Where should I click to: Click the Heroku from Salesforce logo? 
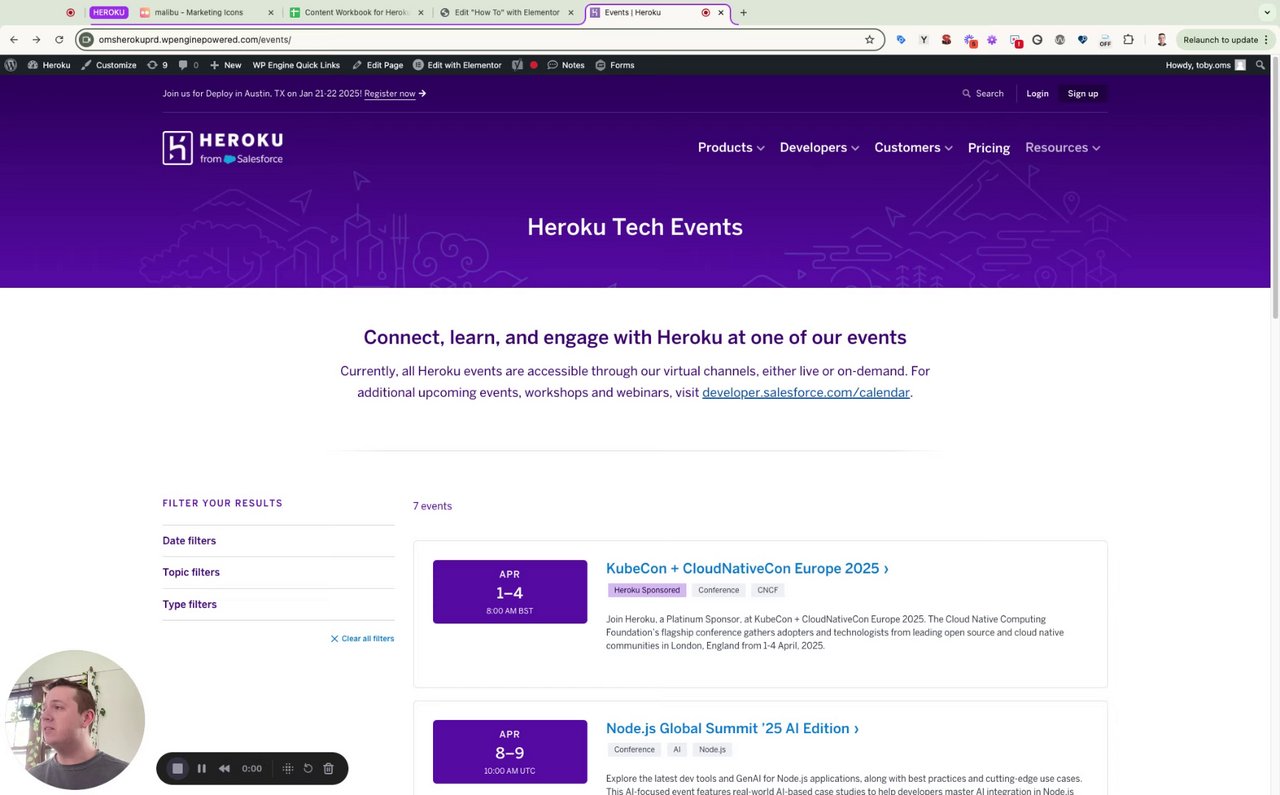(x=223, y=148)
